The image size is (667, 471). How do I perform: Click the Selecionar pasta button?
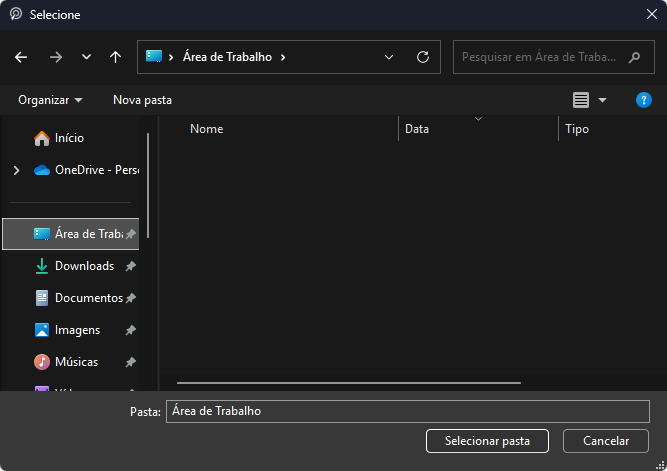[x=487, y=441]
